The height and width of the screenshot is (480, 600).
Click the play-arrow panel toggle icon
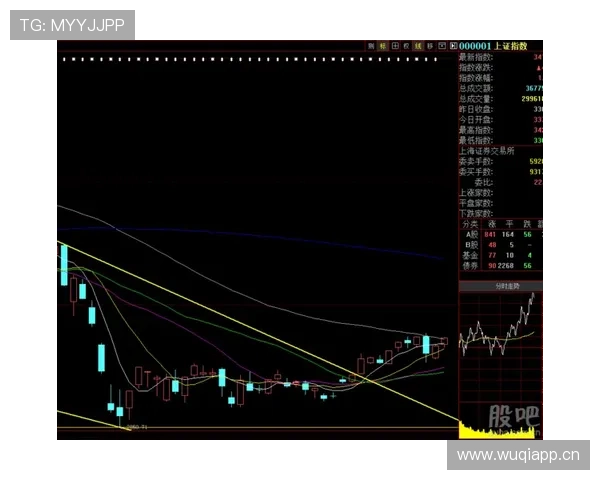(453, 46)
